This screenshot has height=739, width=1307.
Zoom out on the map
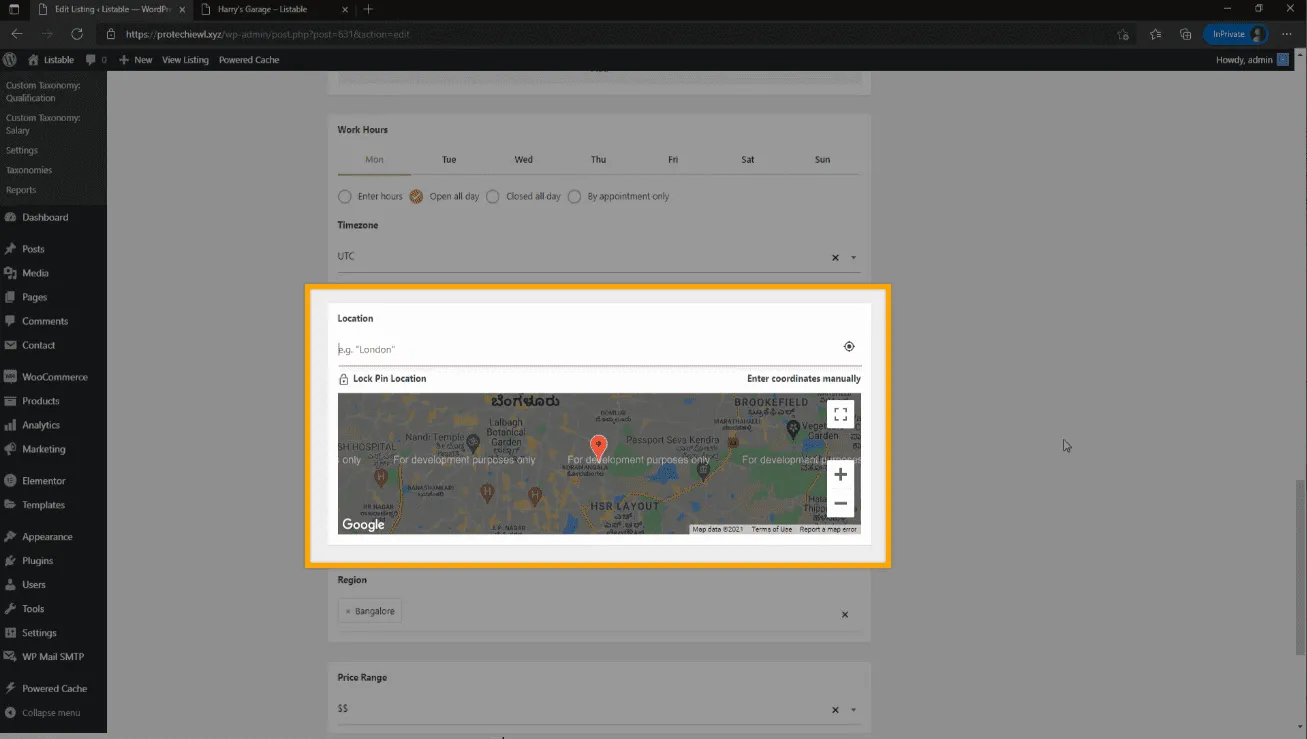tap(840, 503)
